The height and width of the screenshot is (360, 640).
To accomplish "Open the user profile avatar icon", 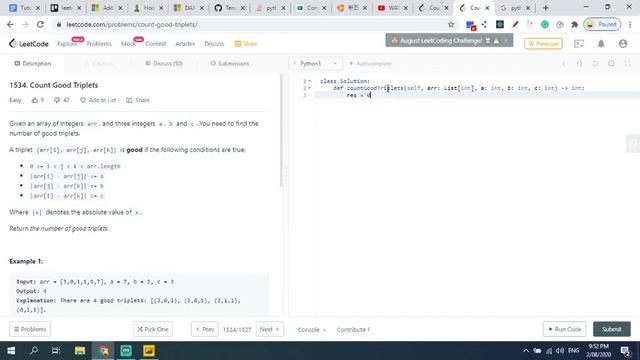I will tap(623, 44).
